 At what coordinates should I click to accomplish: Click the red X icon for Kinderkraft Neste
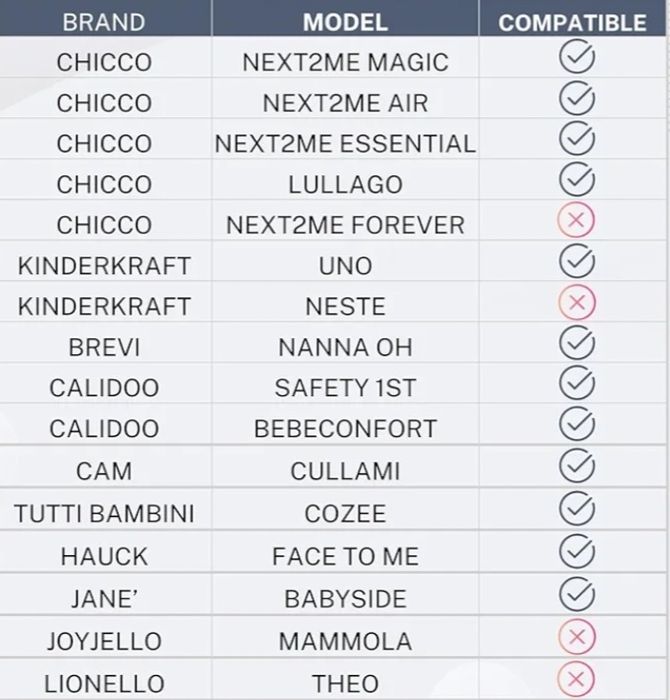click(x=576, y=301)
